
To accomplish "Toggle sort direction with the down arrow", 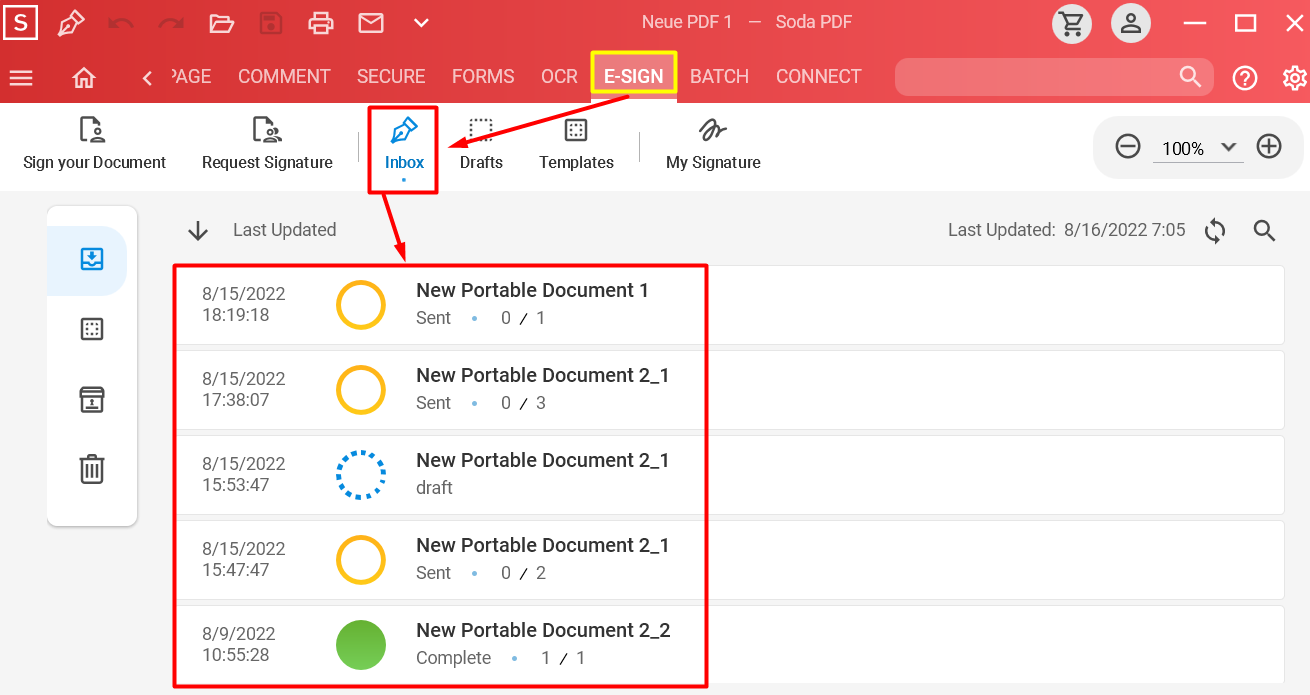I will coord(198,231).
